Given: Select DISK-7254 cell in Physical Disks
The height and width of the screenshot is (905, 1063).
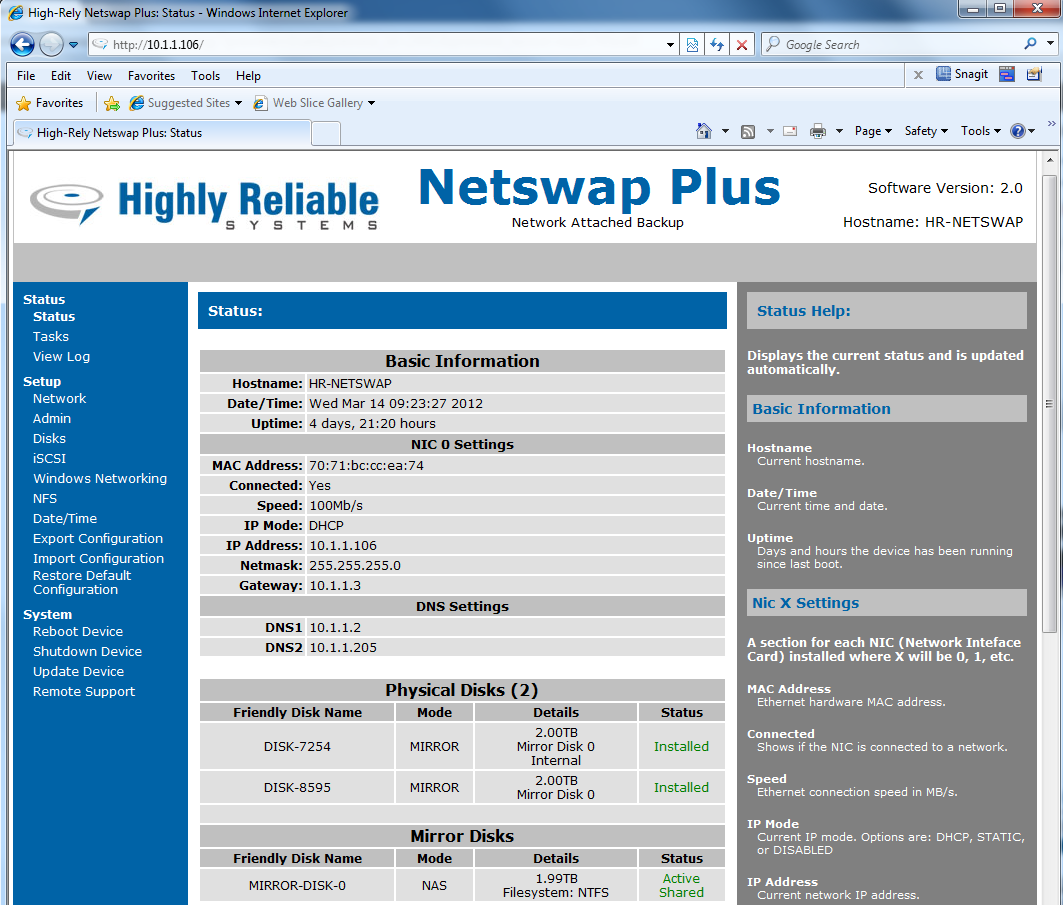Looking at the screenshot, I should pos(297,746).
